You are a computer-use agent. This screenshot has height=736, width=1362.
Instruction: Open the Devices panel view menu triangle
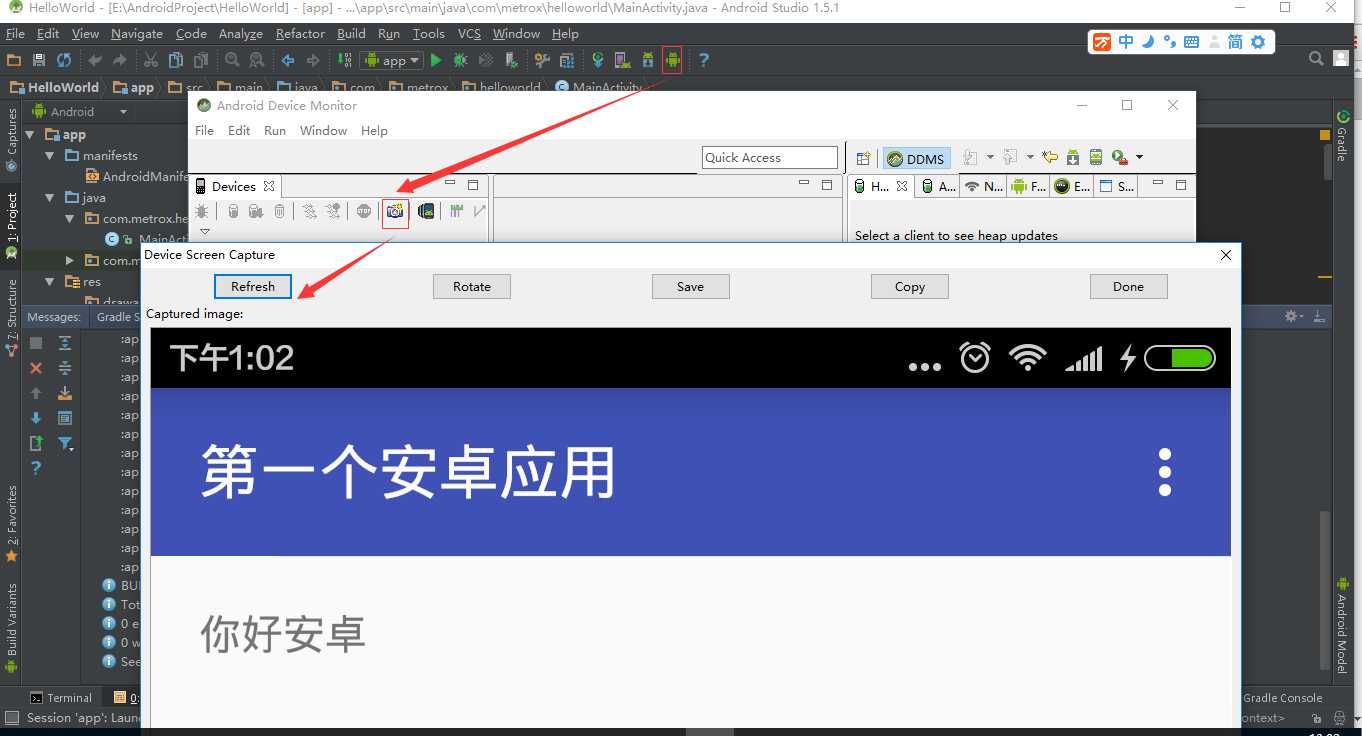point(205,232)
